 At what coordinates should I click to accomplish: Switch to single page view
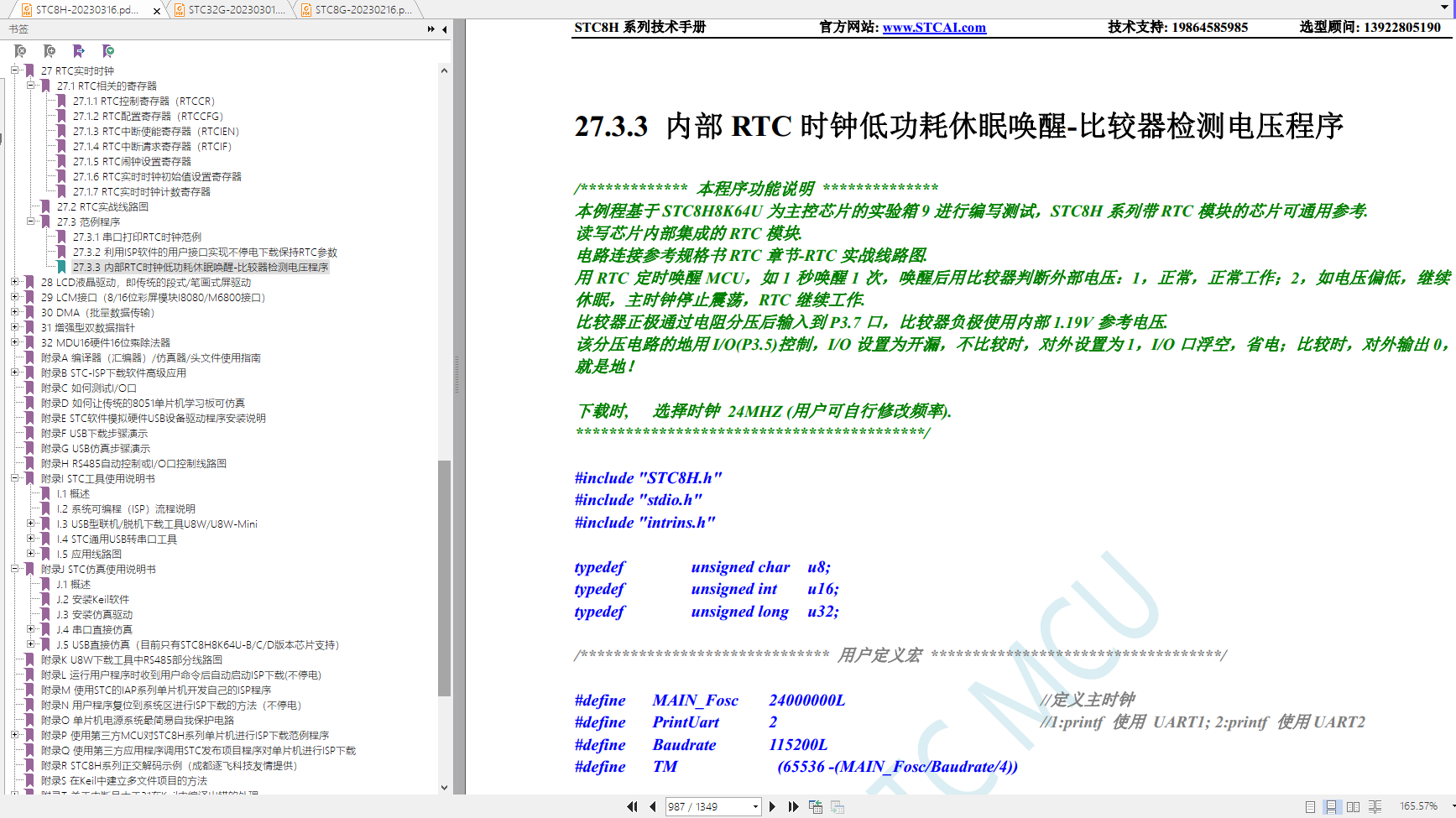click(x=1310, y=806)
